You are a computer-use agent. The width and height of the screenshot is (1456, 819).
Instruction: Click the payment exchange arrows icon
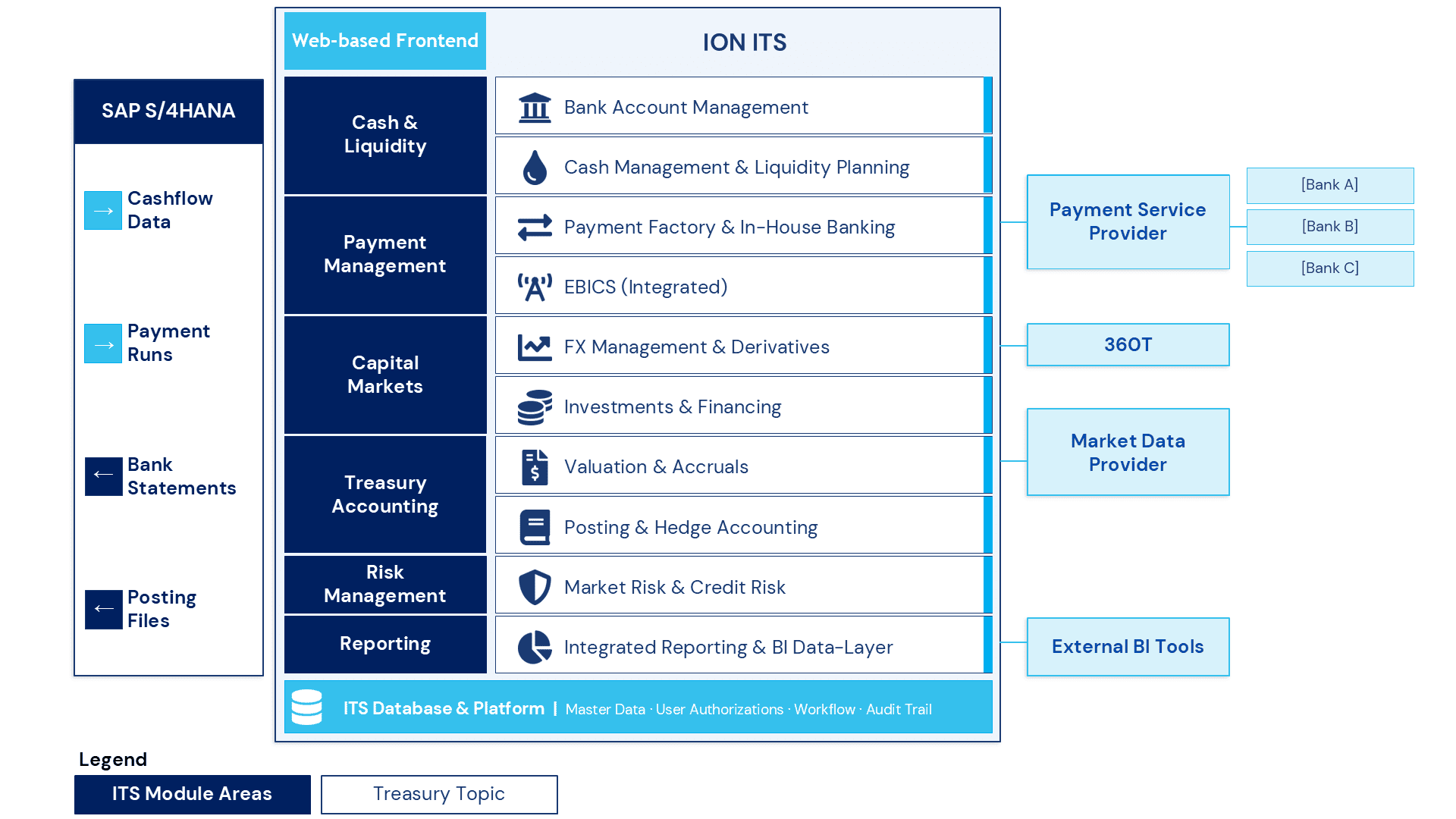tap(535, 227)
